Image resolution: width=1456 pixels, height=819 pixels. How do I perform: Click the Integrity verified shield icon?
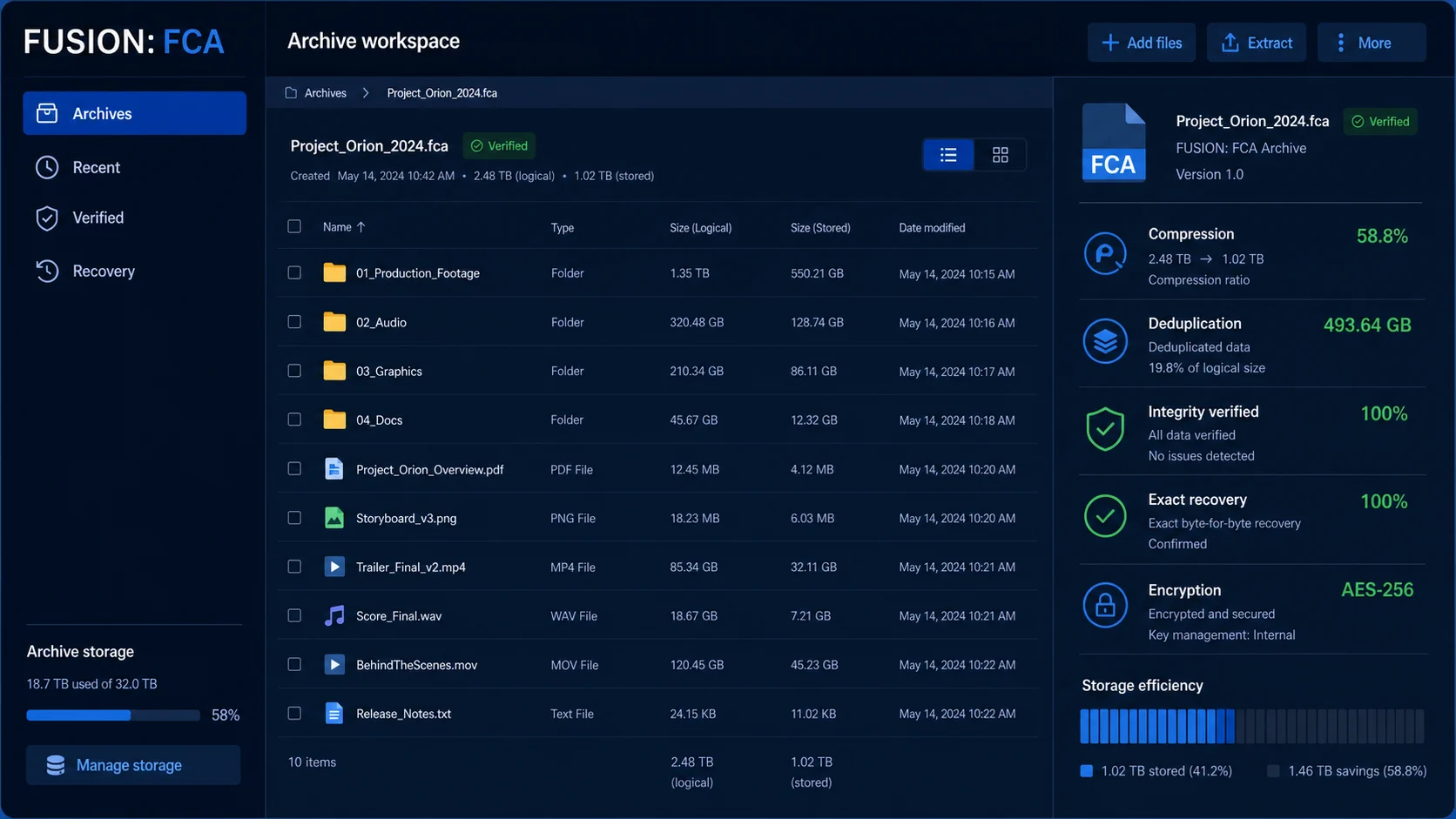point(1105,429)
